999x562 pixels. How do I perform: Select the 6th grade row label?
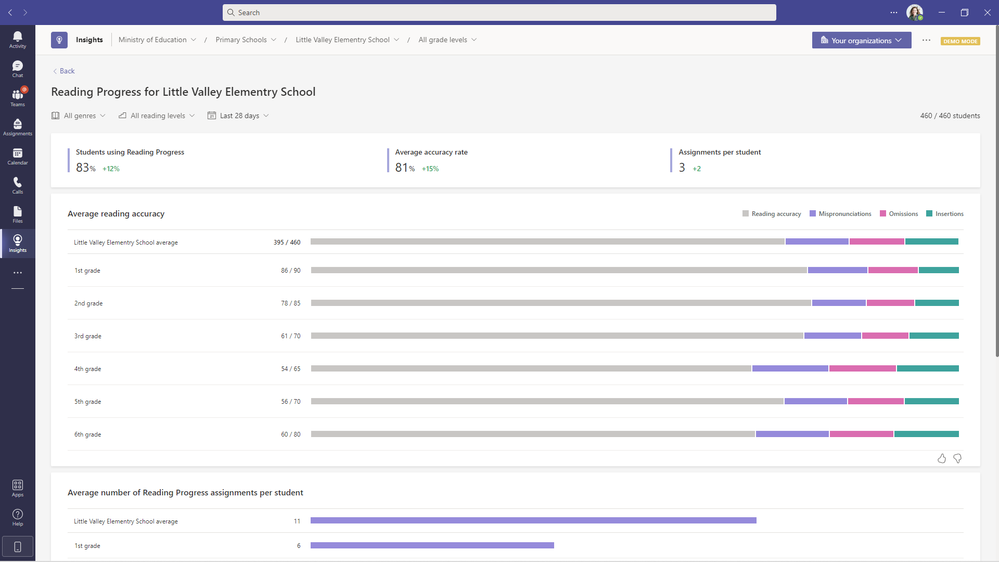click(87, 435)
